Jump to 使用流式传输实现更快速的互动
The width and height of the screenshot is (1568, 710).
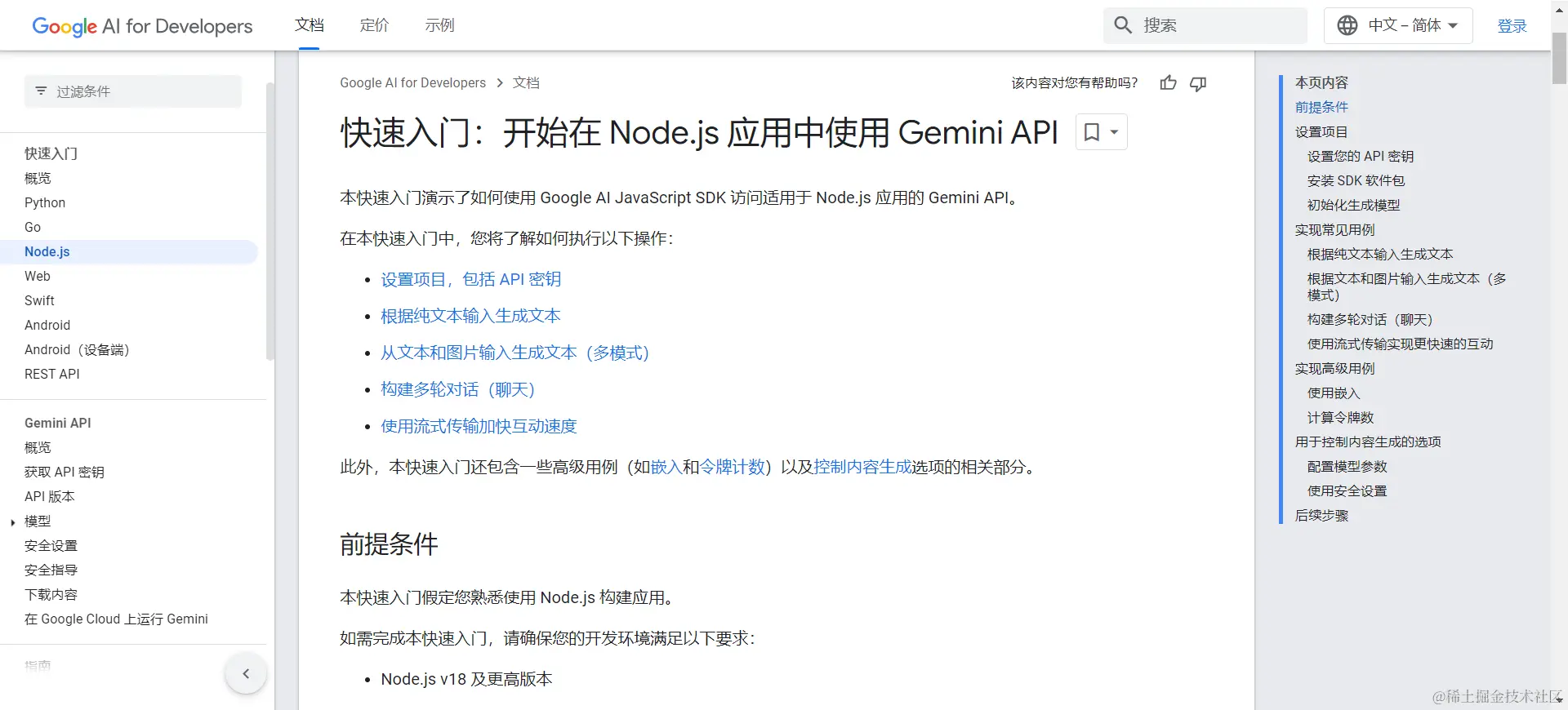[x=1400, y=344]
